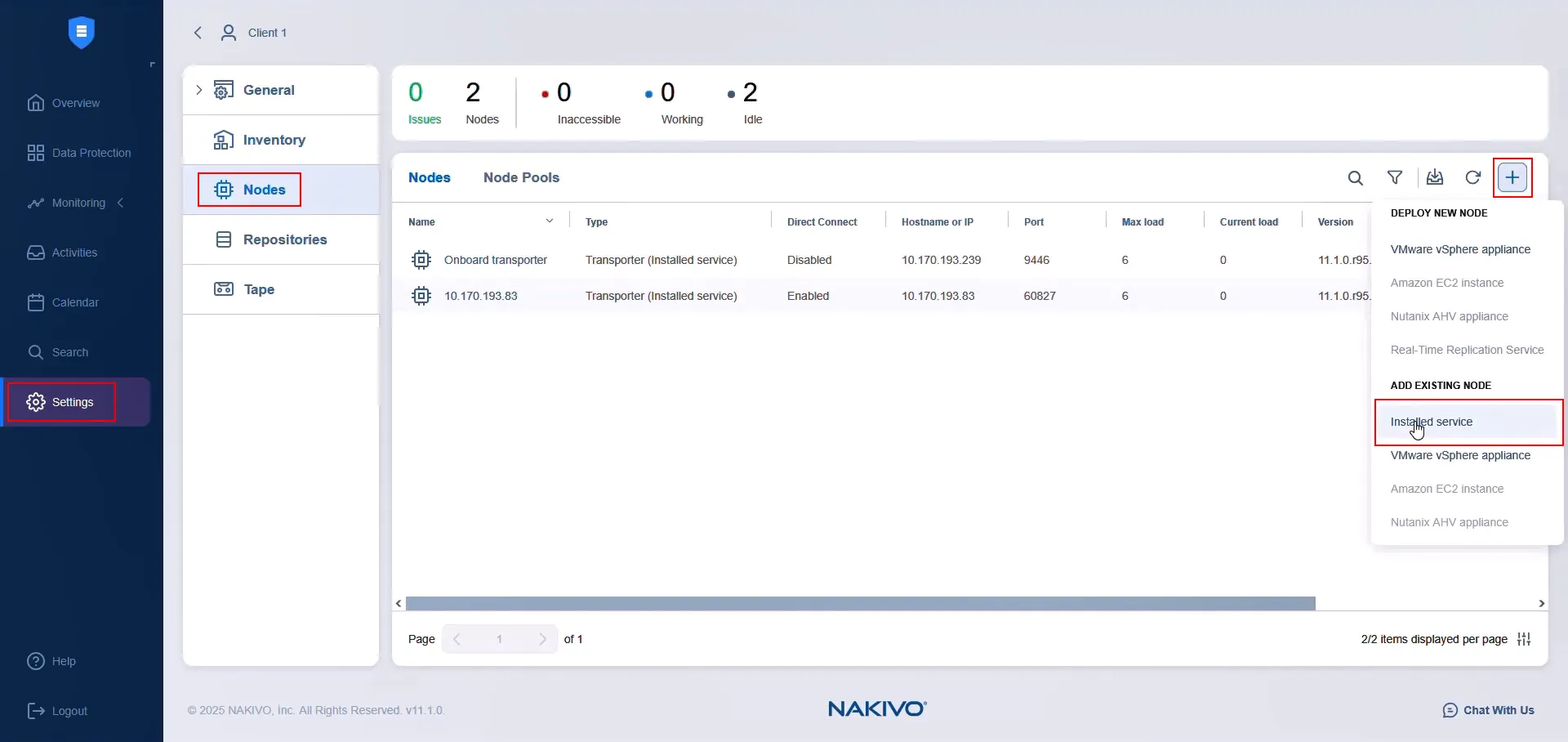Click the Port column header

point(1034,222)
